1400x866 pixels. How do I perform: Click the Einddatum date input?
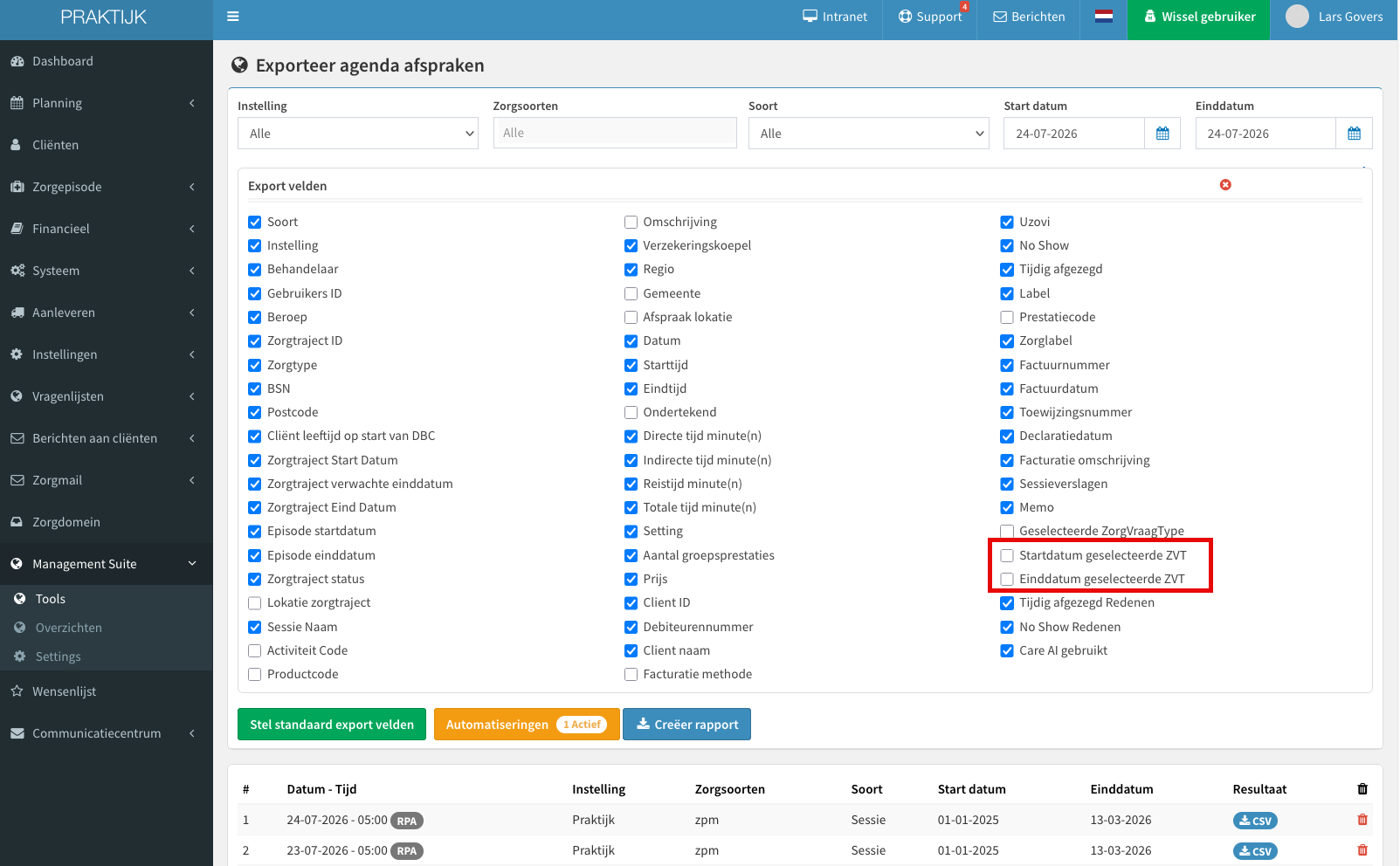1266,134
